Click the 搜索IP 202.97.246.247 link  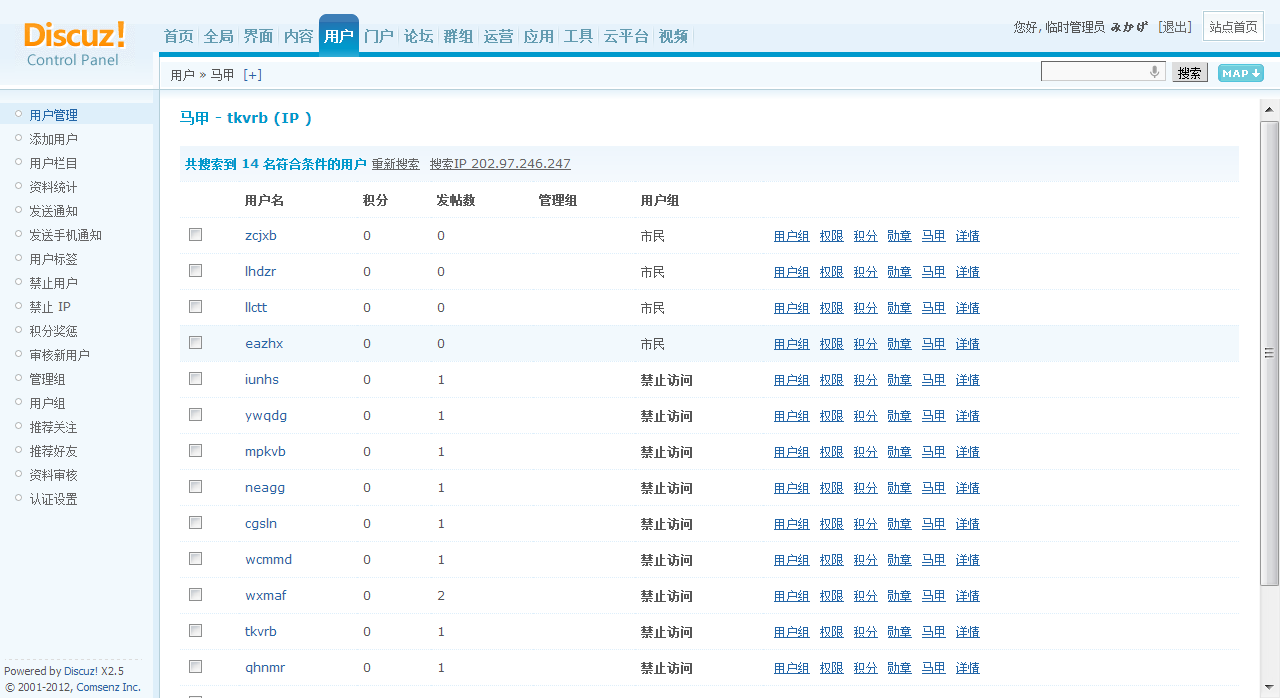point(500,164)
